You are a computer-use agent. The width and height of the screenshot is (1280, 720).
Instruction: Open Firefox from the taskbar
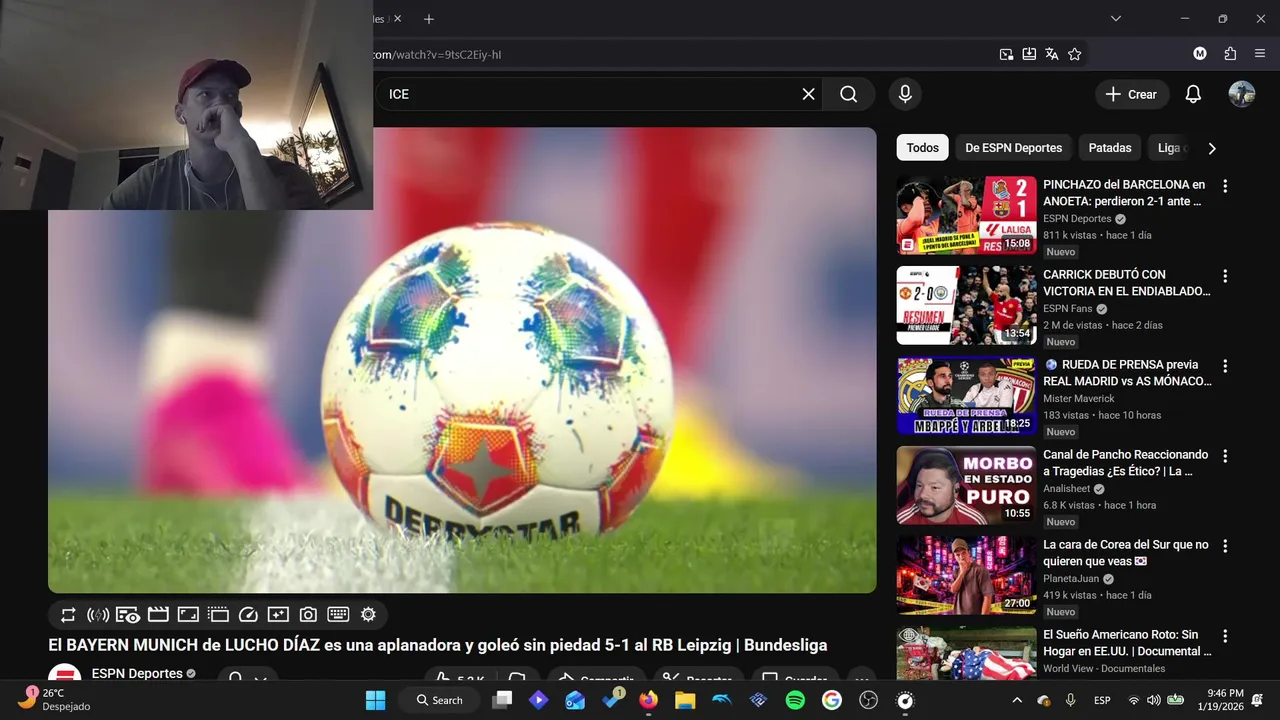pyautogui.click(x=648, y=700)
